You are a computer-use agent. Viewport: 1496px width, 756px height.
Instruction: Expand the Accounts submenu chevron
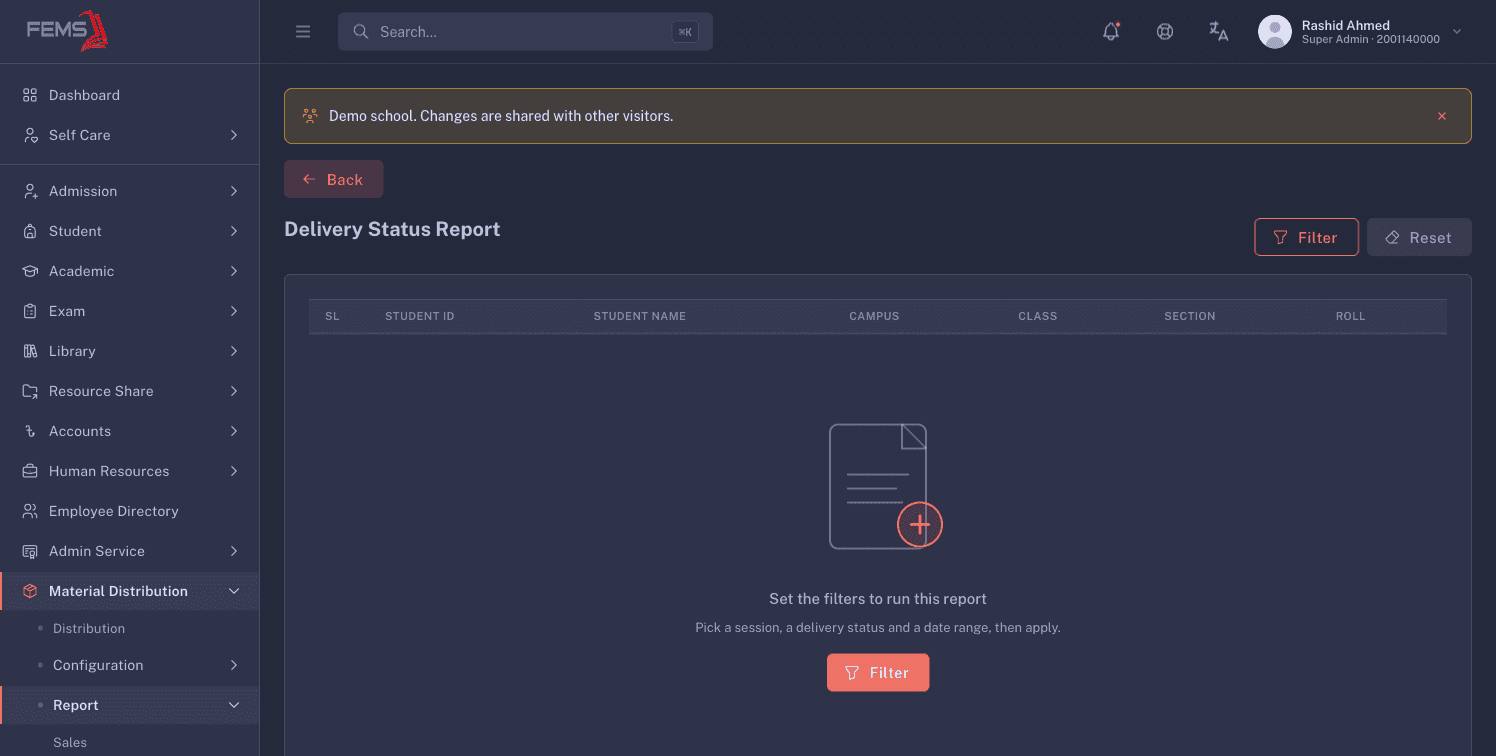[x=234, y=431]
